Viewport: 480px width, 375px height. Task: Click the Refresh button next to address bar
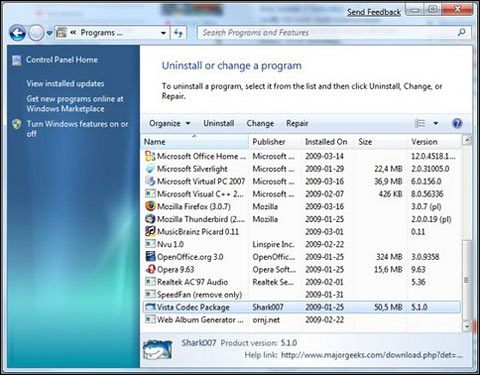(x=179, y=33)
